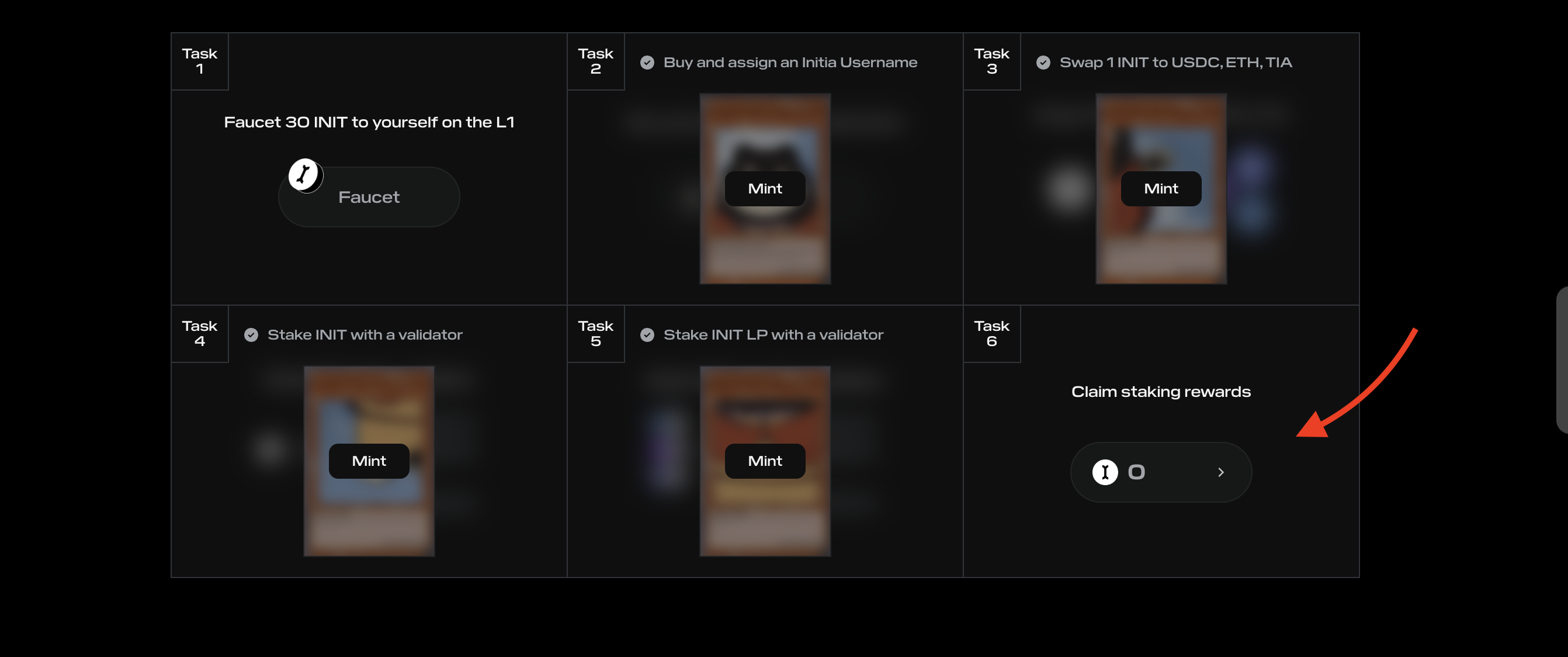The width and height of the screenshot is (1568, 657).
Task: Expand the claim rewards row in Task 6
Action: [x=1220, y=471]
